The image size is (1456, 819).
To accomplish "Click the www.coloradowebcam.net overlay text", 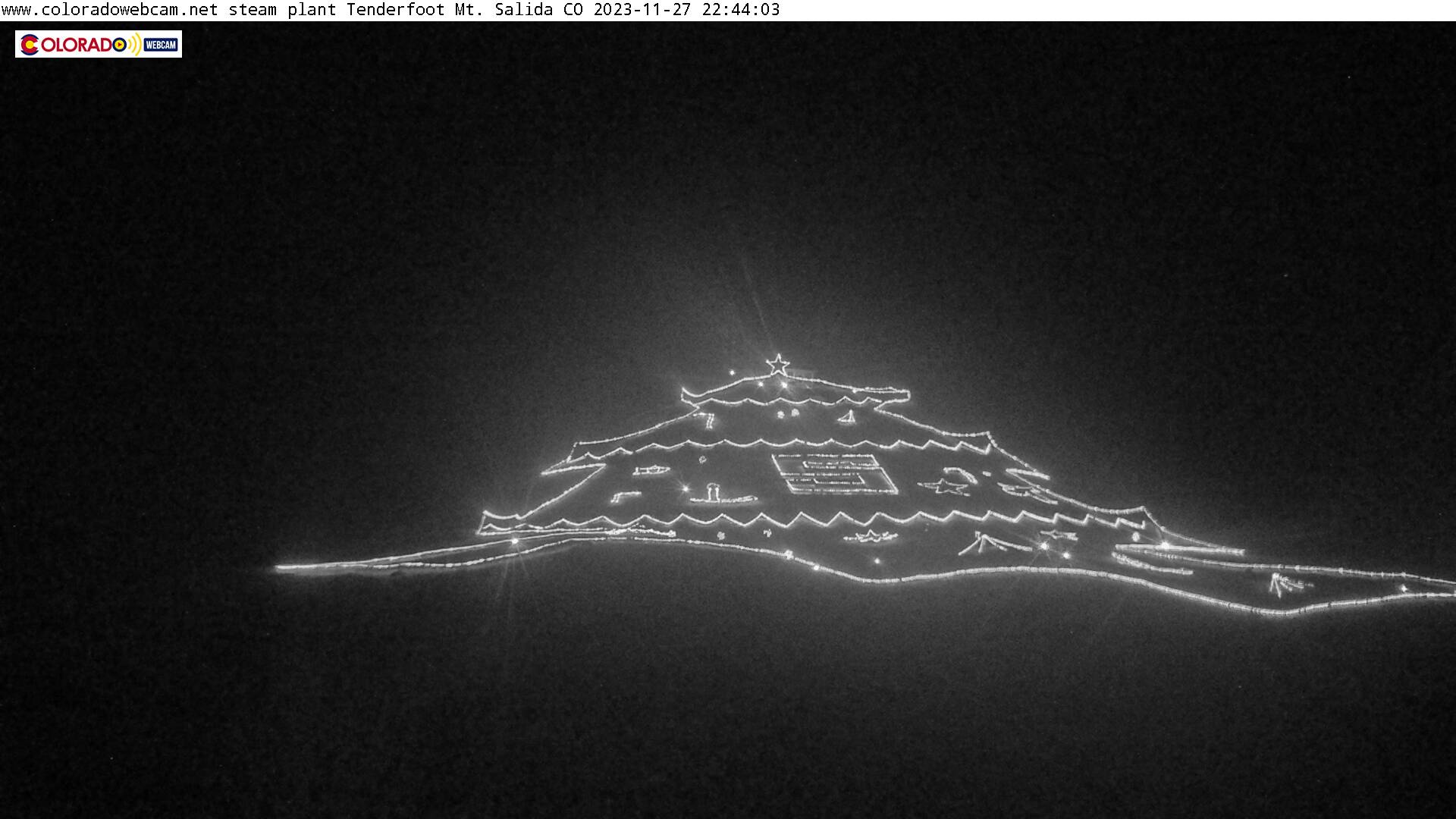I will pos(109,10).
